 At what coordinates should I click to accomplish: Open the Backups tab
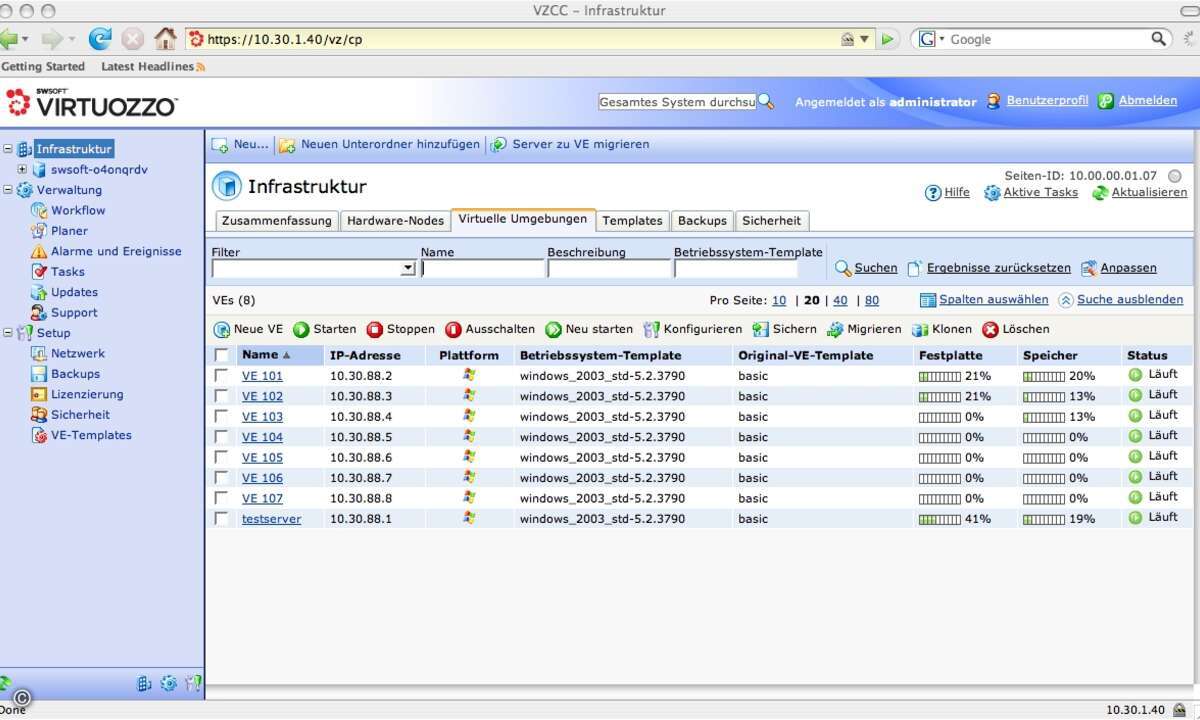pos(702,221)
